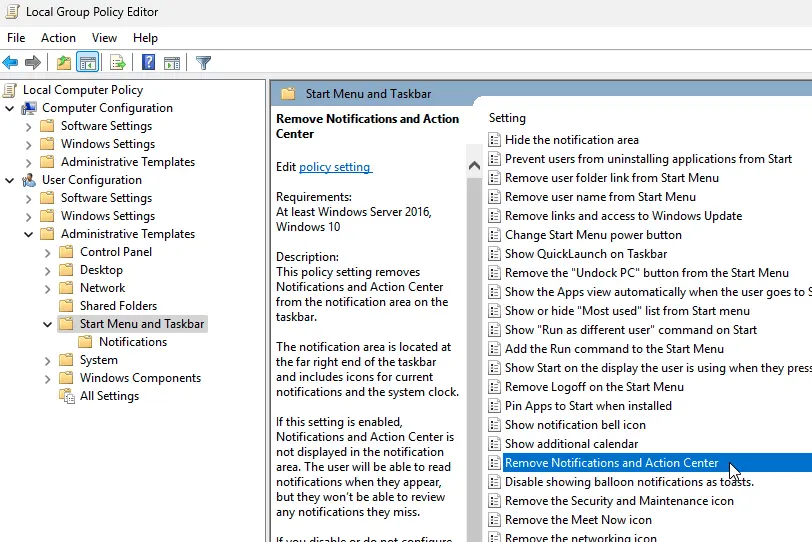Click the Filter funnel icon
Viewport: 812px width, 542px height.
pyautogui.click(x=203, y=63)
